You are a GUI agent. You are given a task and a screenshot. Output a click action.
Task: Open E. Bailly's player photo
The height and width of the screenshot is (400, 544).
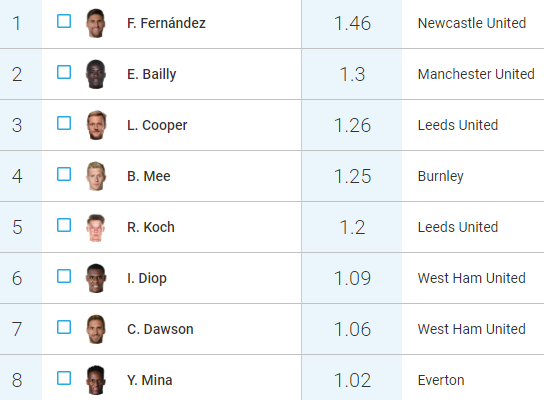96,74
